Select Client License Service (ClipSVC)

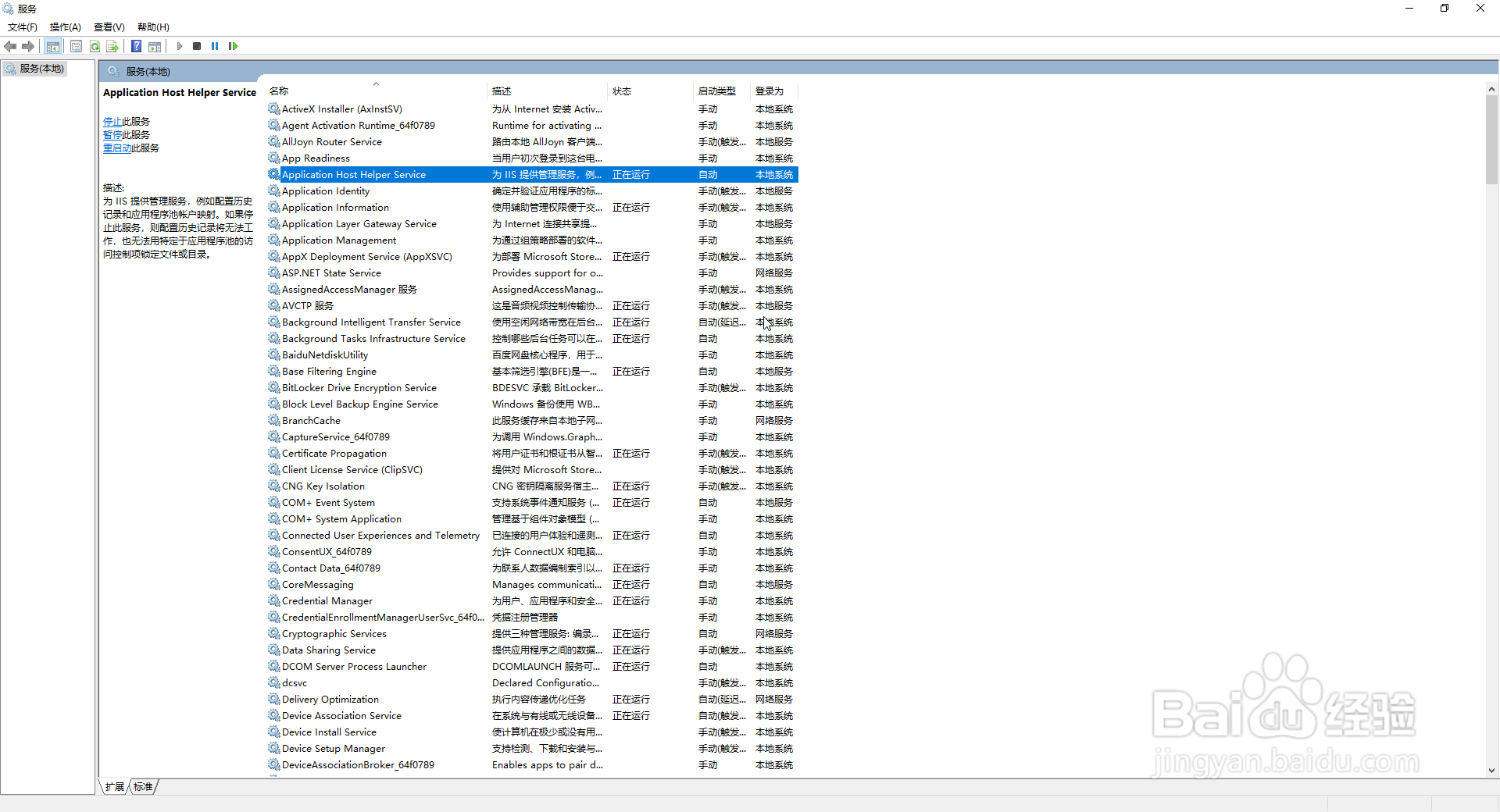[532, 470]
